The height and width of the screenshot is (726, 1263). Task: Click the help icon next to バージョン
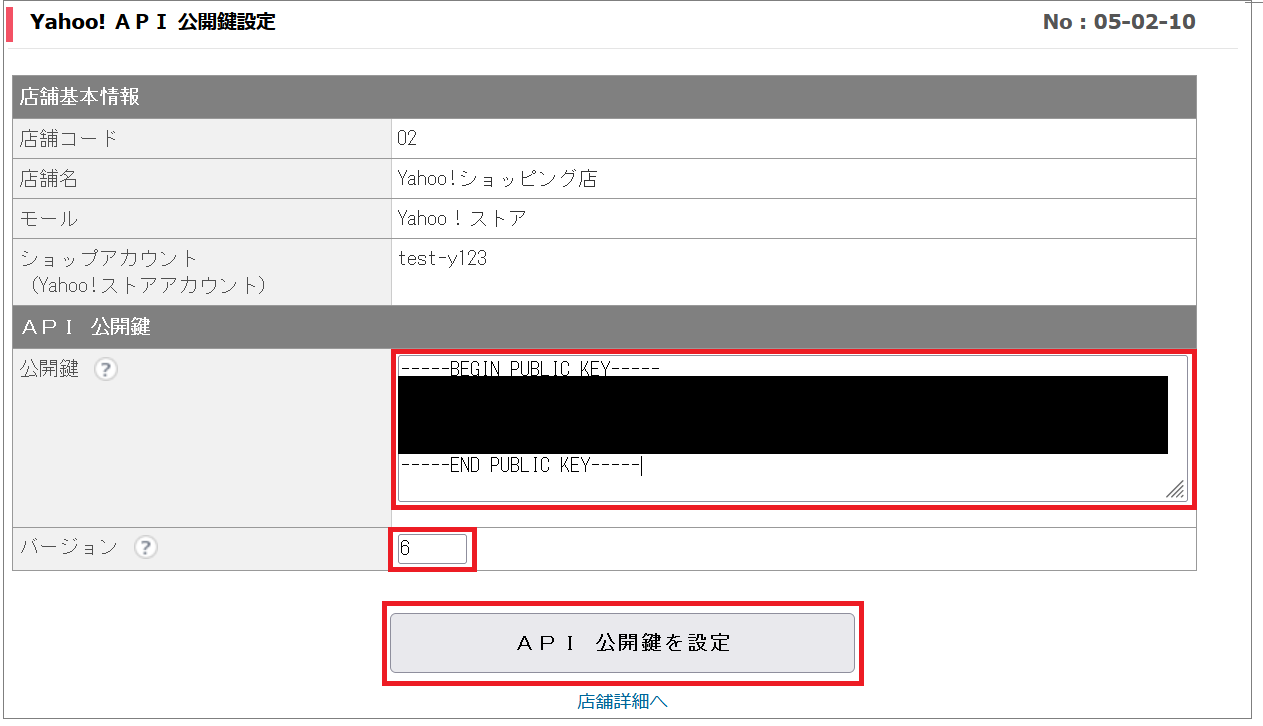tap(146, 547)
